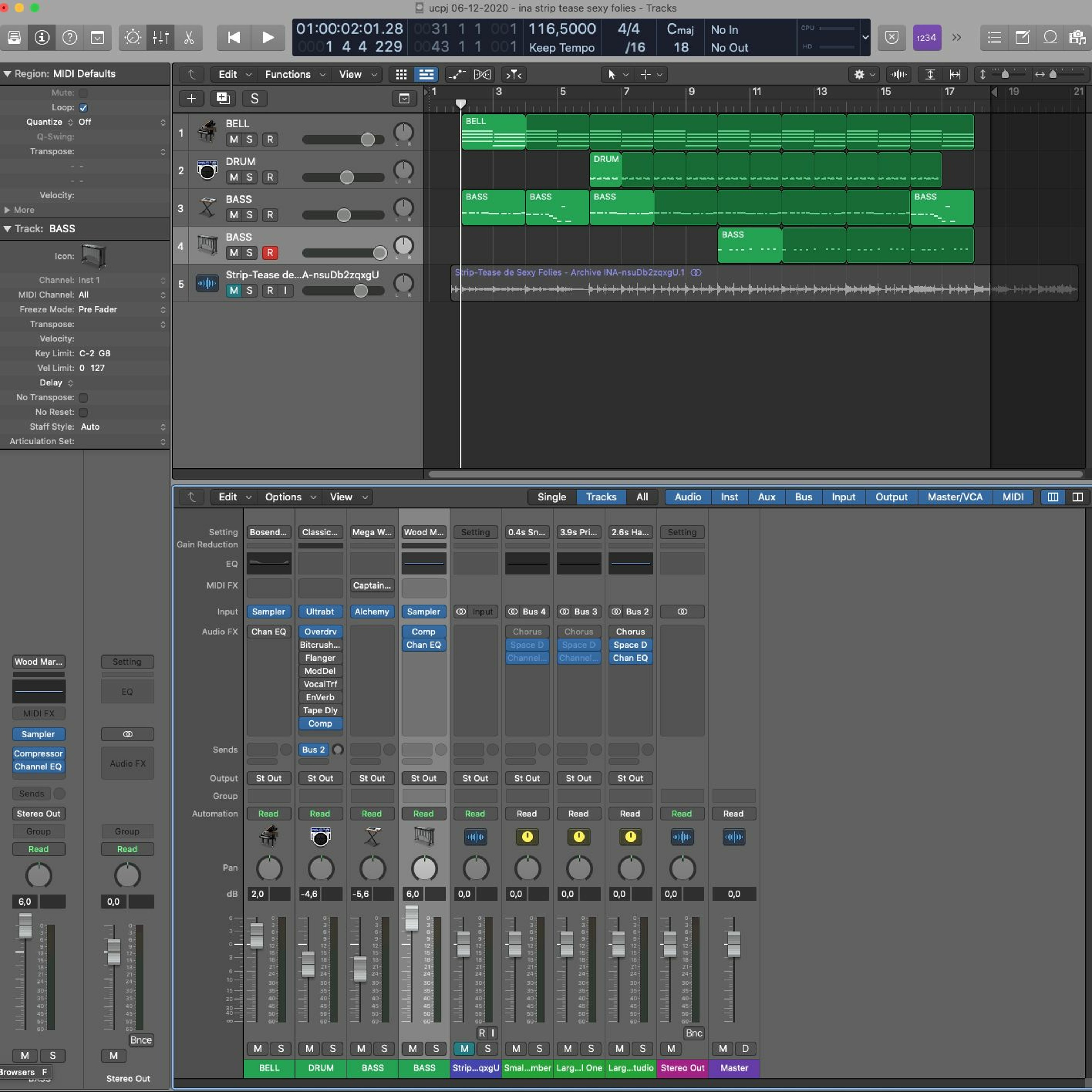Show the Toolbar using the tray icon
This screenshot has width=1092, height=1092.
(x=97, y=37)
